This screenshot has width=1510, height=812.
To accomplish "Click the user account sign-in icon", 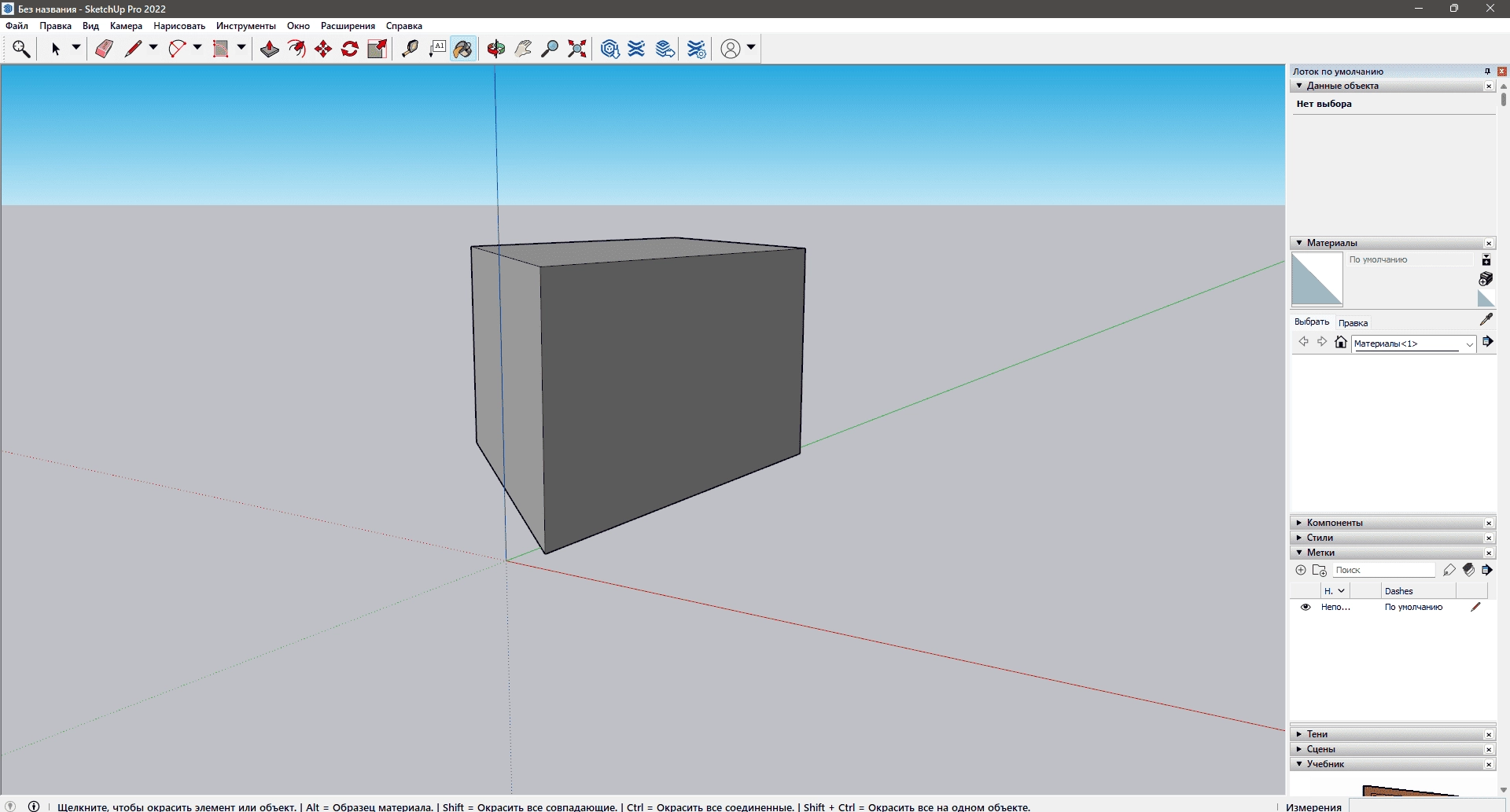I will (x=731, y=49).
